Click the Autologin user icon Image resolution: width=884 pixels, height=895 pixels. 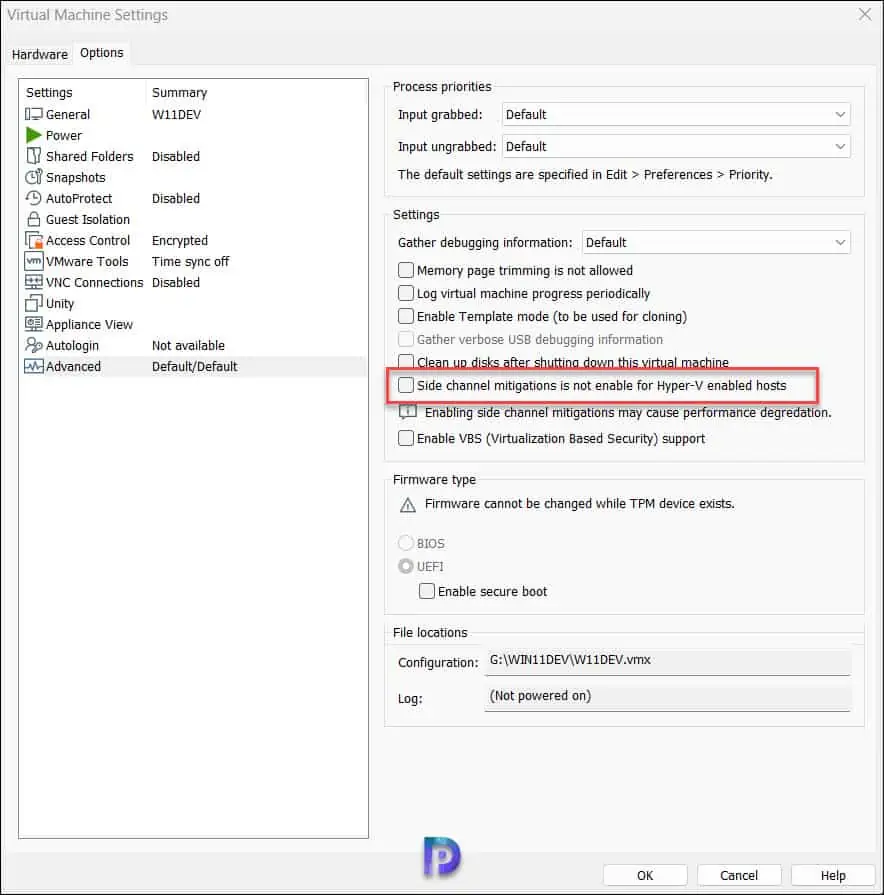pyautogui.click(x=34, y=345)
